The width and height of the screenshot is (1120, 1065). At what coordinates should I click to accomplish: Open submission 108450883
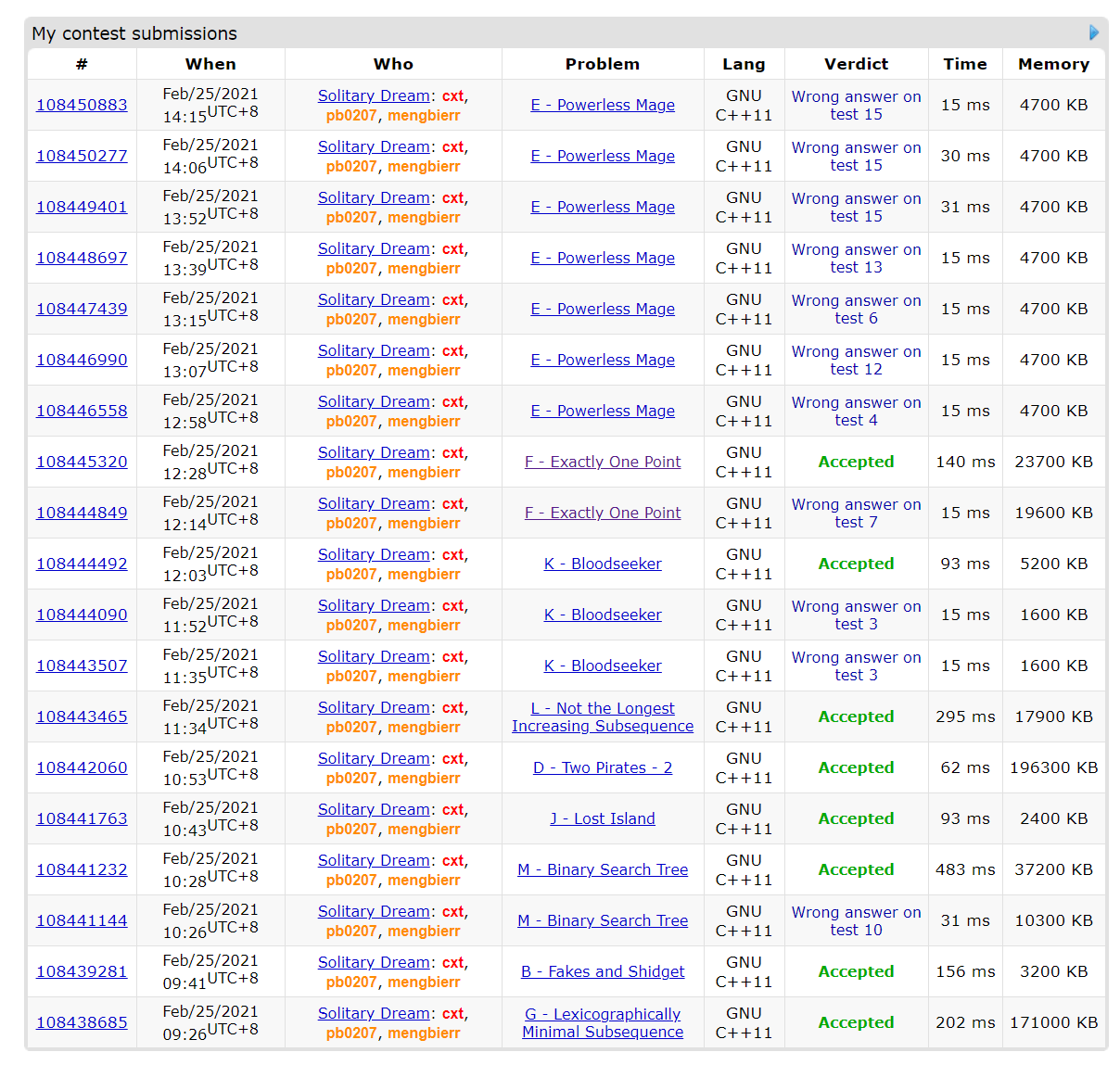tap(82, 105)
